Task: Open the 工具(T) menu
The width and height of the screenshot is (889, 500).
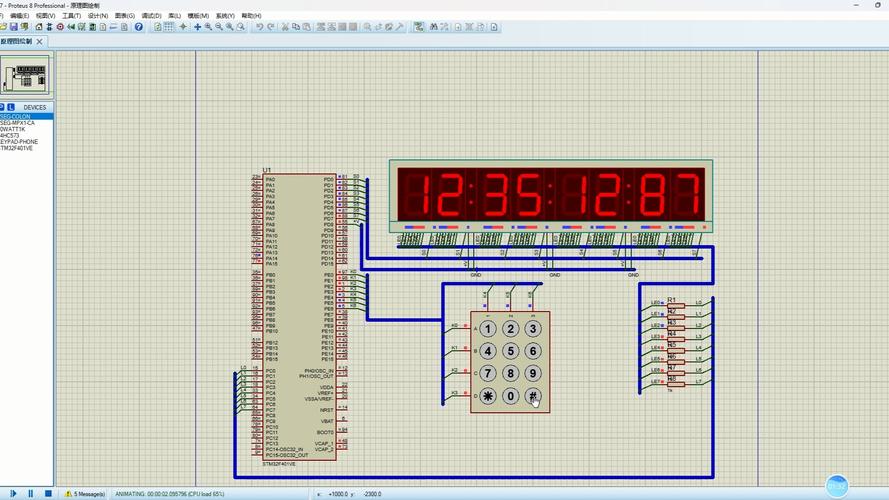Action: coord(71,16)
